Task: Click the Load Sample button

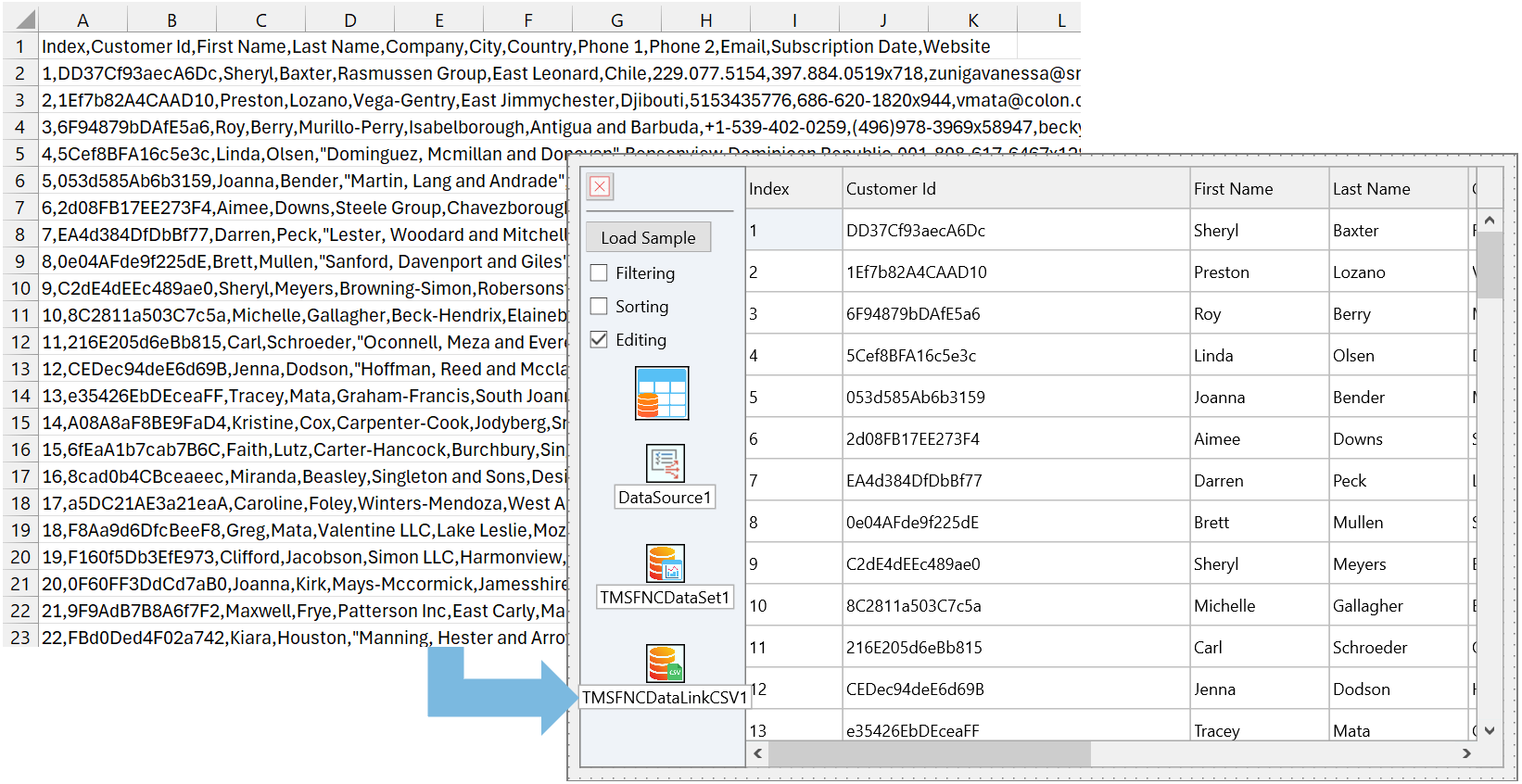Action: click(648, 237)
